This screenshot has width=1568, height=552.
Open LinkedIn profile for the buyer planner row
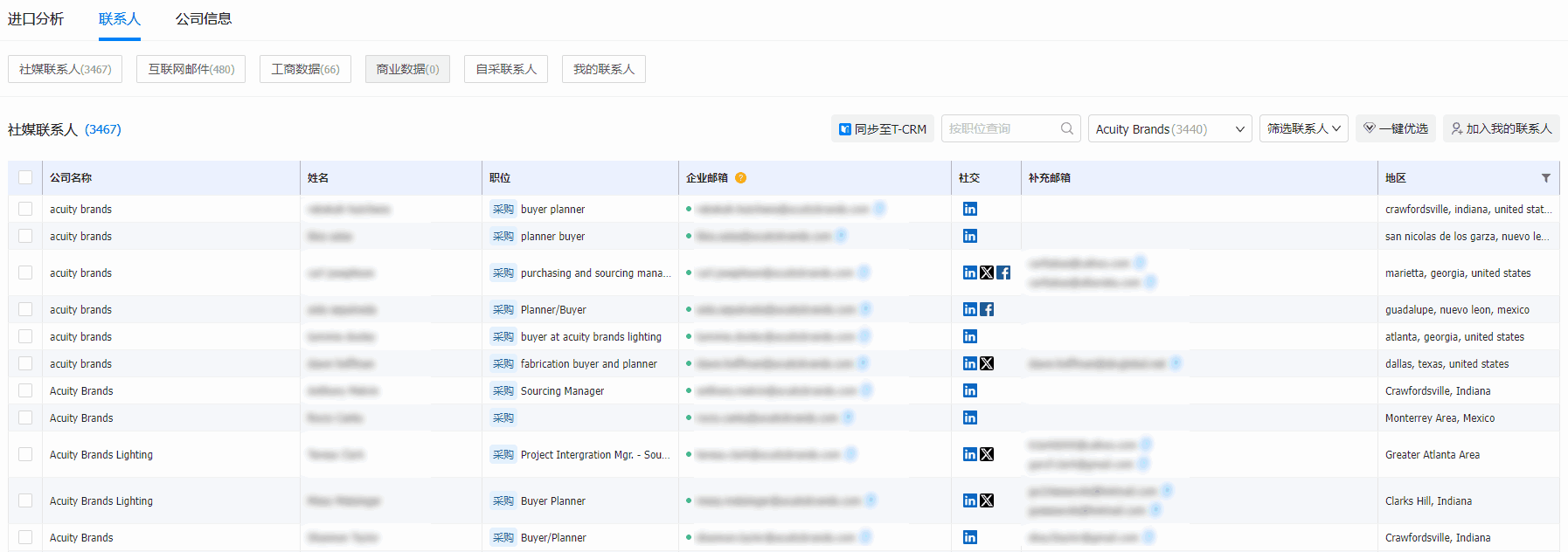[969, 209]
